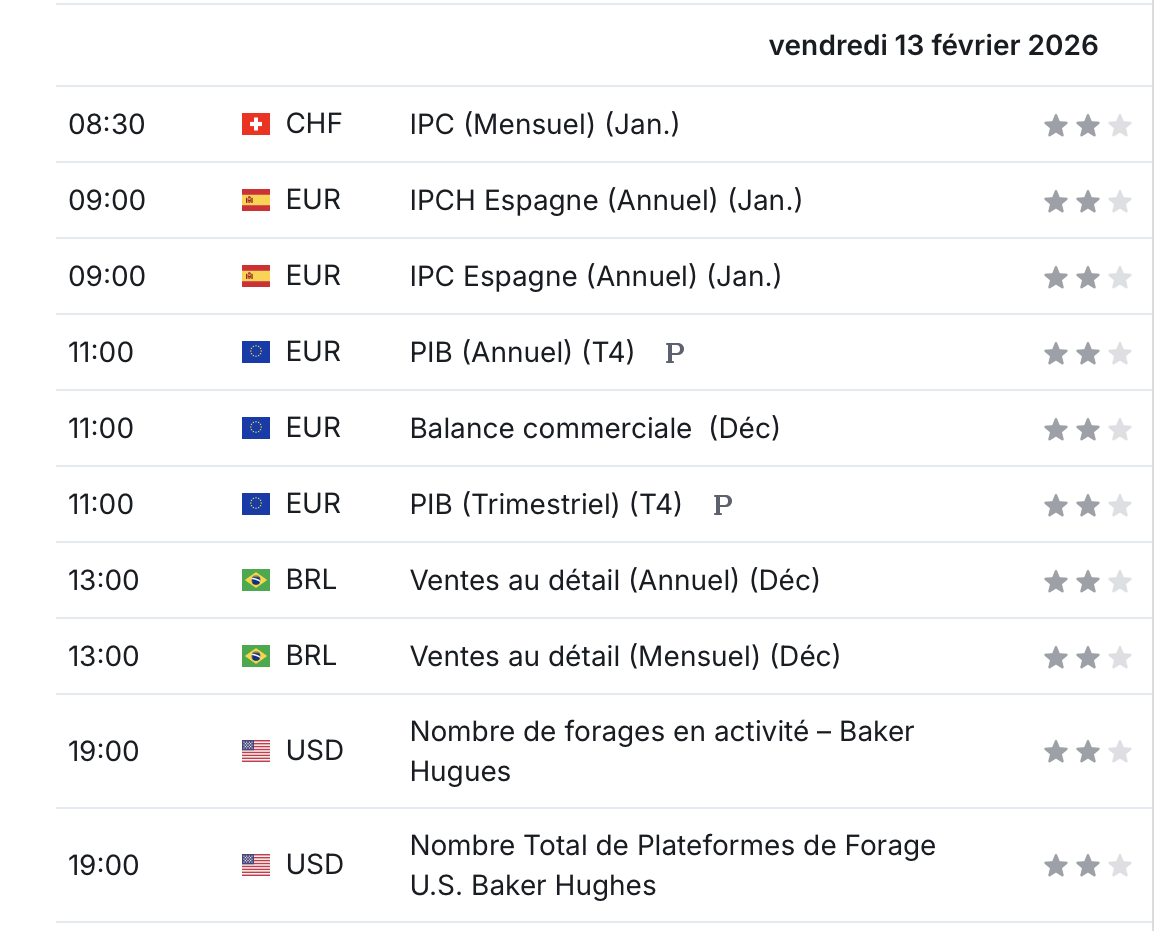This screenshot has width=1161, height=931.
Task: Click the star rating of the Plateformes de Forage row
Action: coord(1087,865)
